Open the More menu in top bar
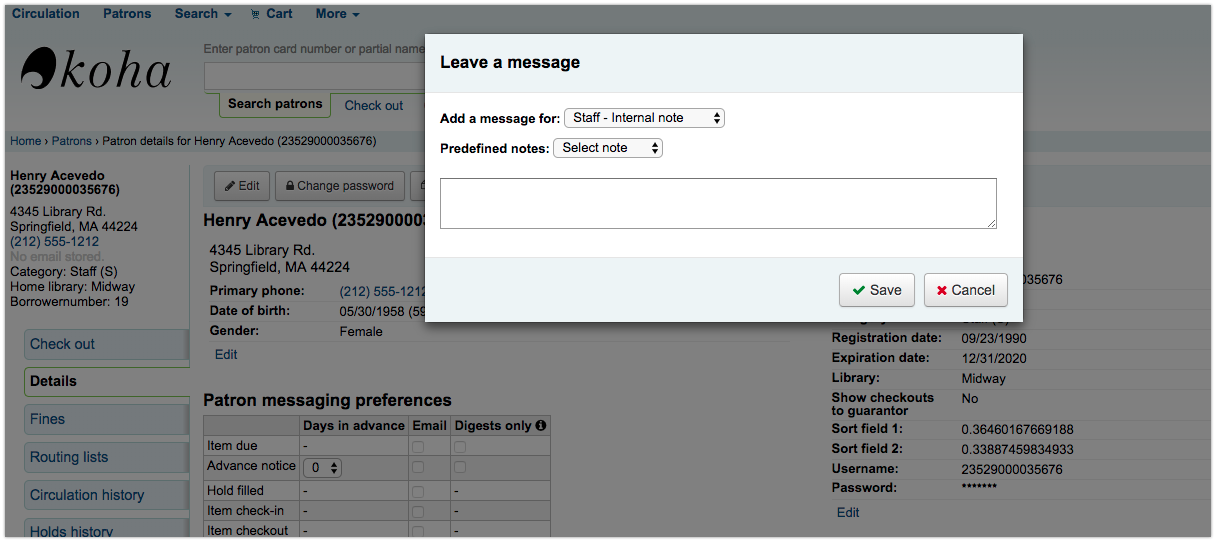The height and width of the screenshot is (542, 1216). point(337,14)
